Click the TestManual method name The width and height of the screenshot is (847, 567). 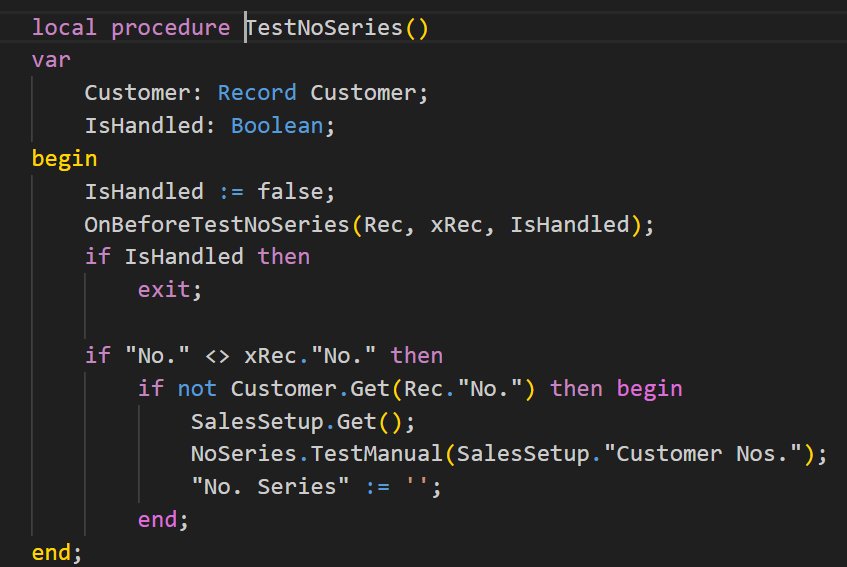click(377, 454)
